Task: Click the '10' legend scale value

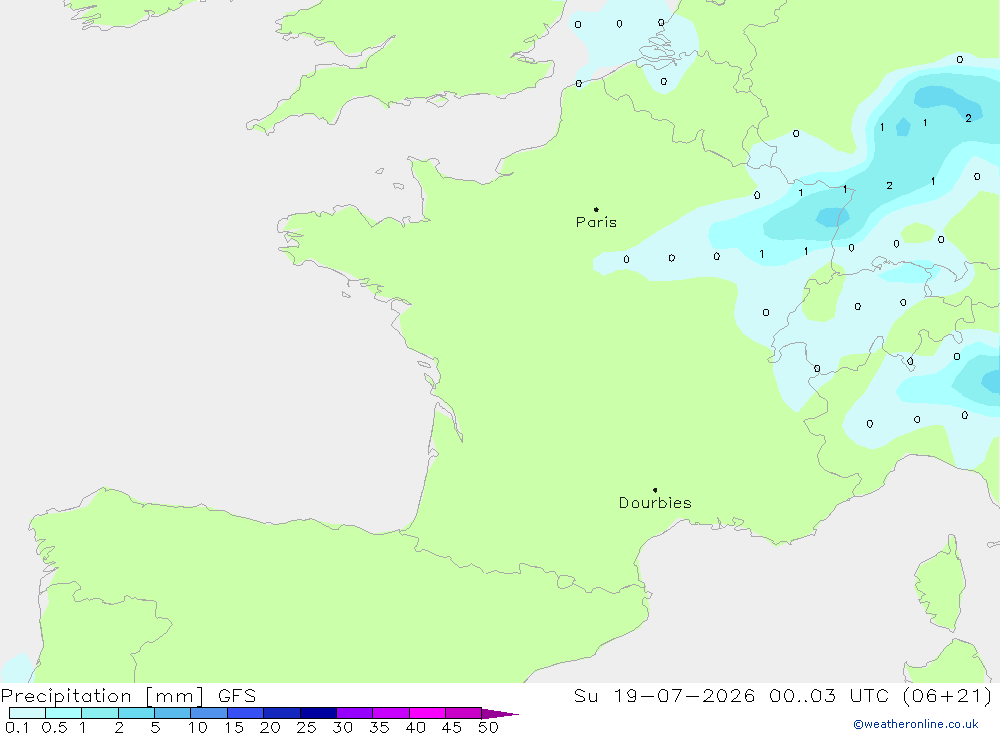Action: (198, 727)
